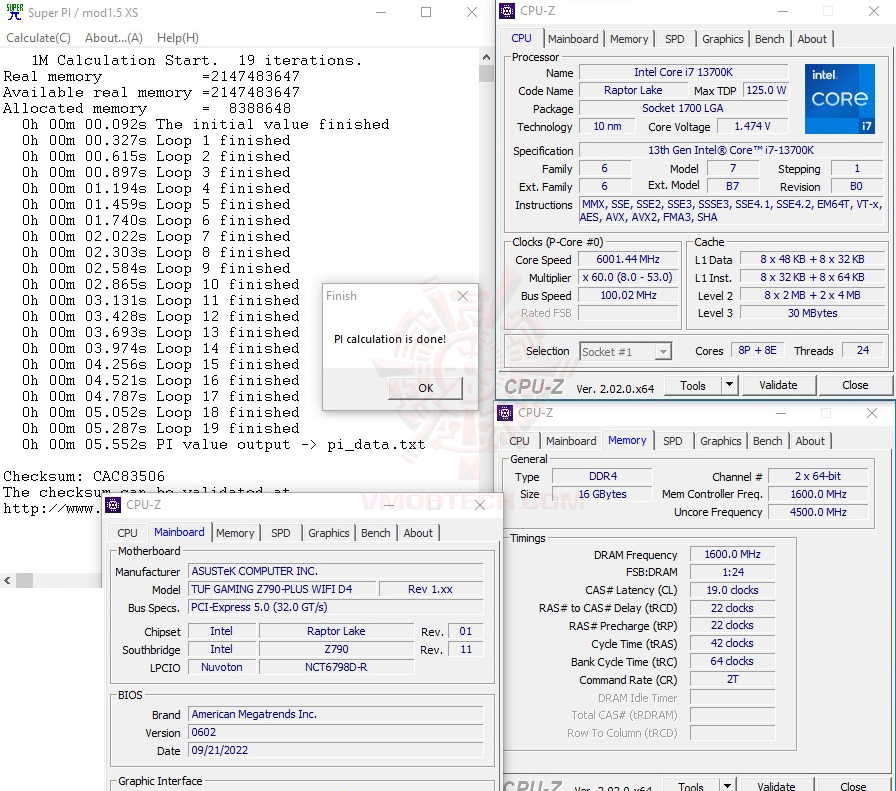Click the Super PI icon in its title bar
Image resolution: width=896 pixels, height=791 pixels.
coord(13,12)
